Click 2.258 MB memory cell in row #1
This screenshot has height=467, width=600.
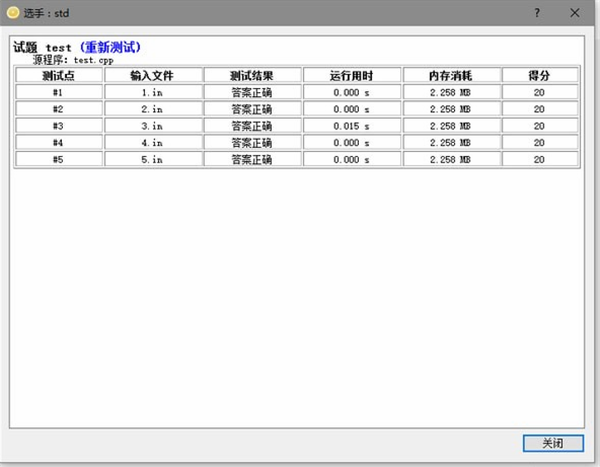[x=452, y=92]
